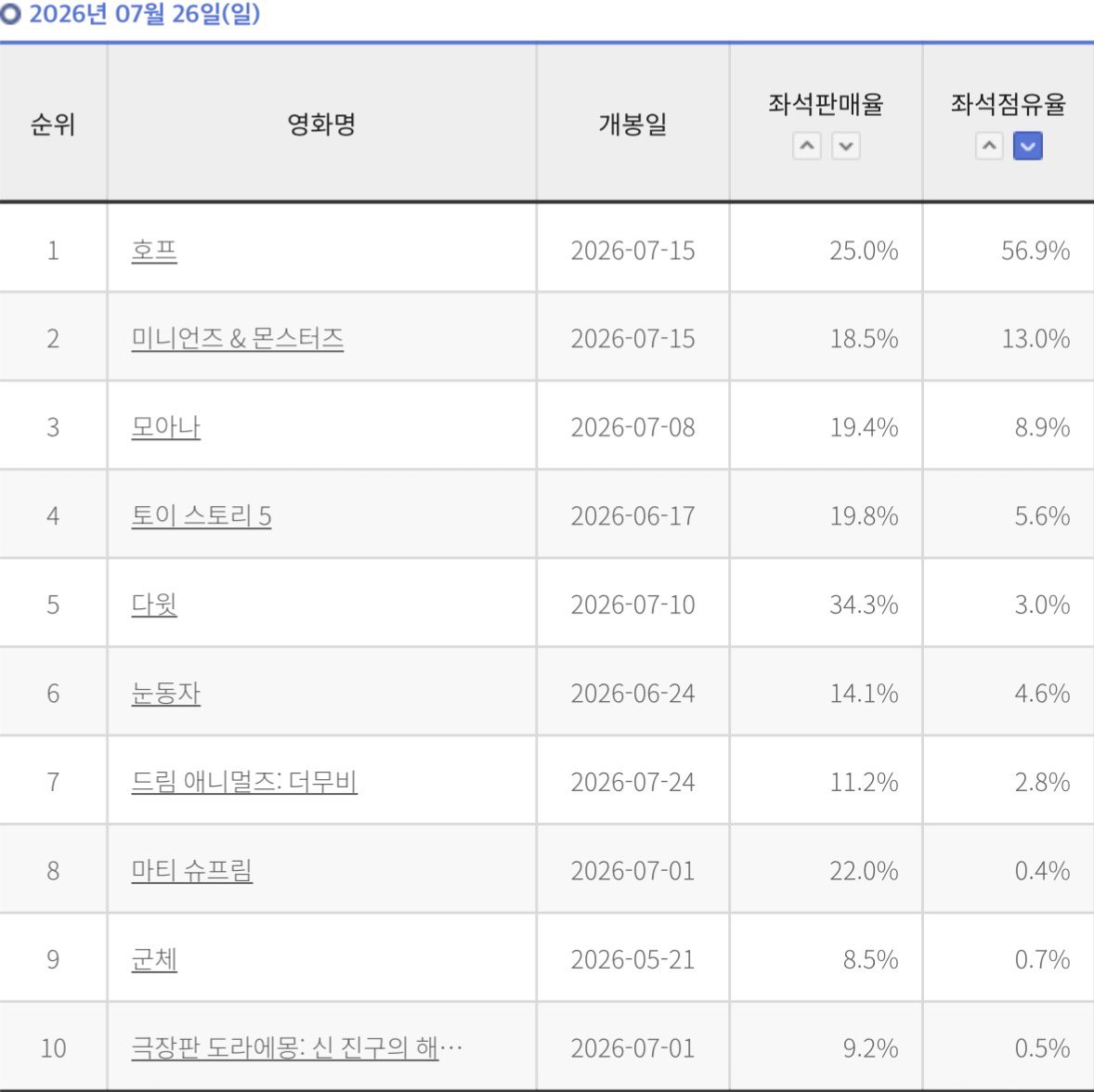
Task: Open the 호프 movie link
Action: point(154,251)
